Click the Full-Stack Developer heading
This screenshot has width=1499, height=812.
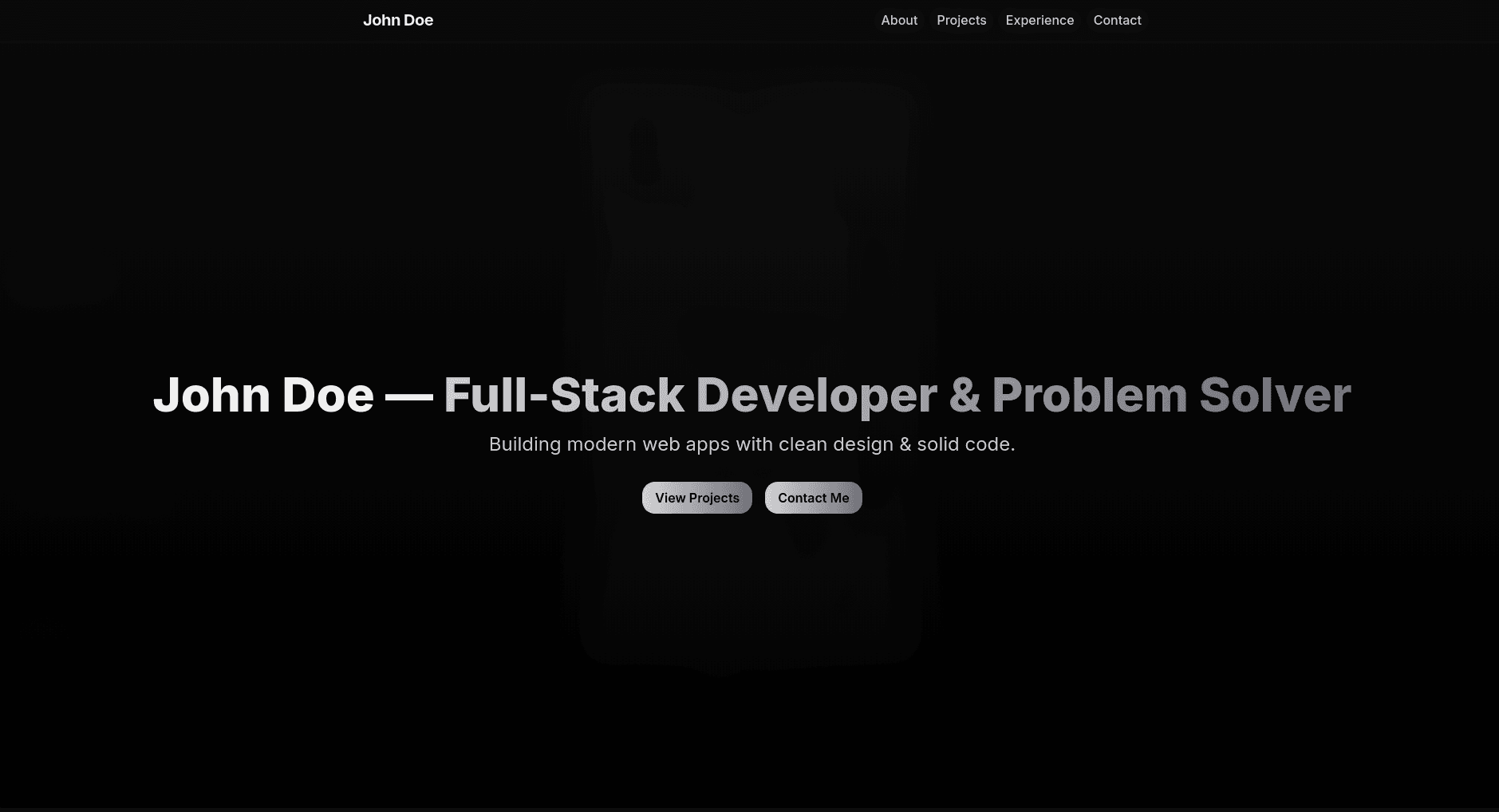(750, 395)
